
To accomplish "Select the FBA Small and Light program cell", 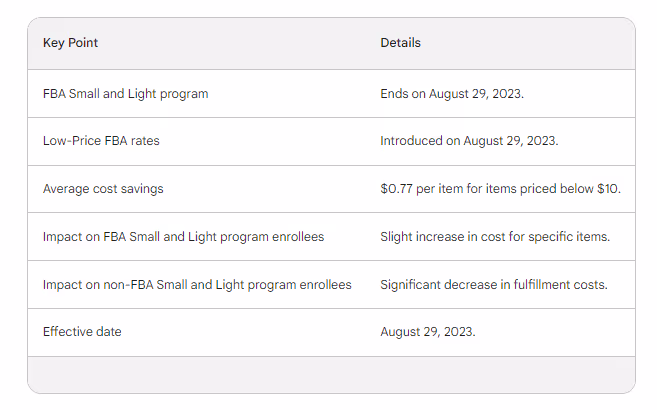I will coord(125,94).
